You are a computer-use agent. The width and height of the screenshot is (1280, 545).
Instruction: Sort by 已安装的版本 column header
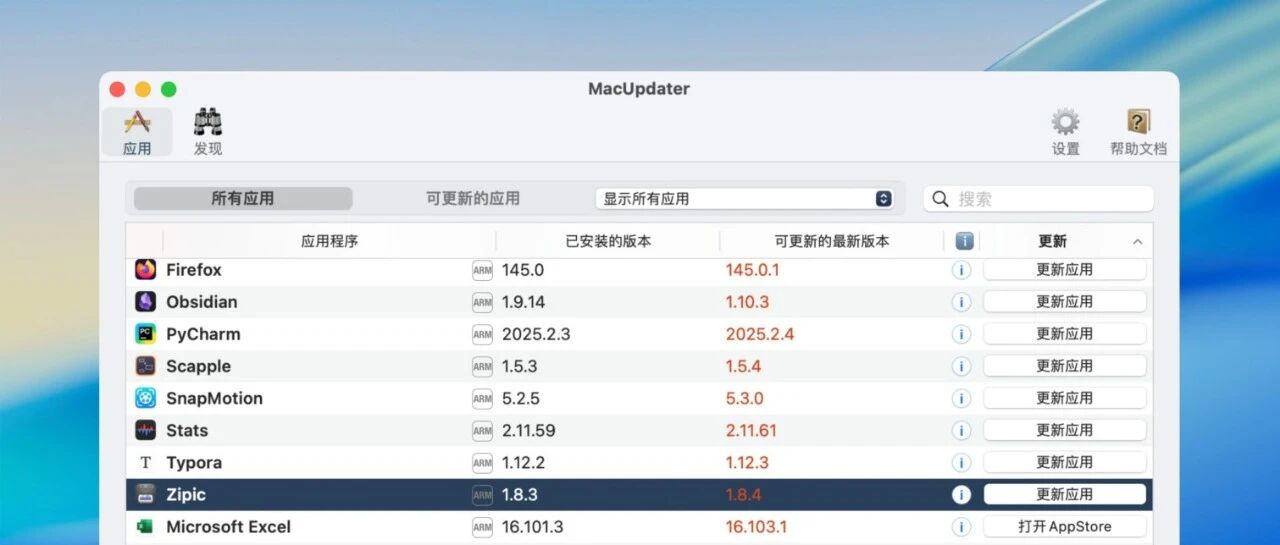pyautogui.click(x=608, y=241)
